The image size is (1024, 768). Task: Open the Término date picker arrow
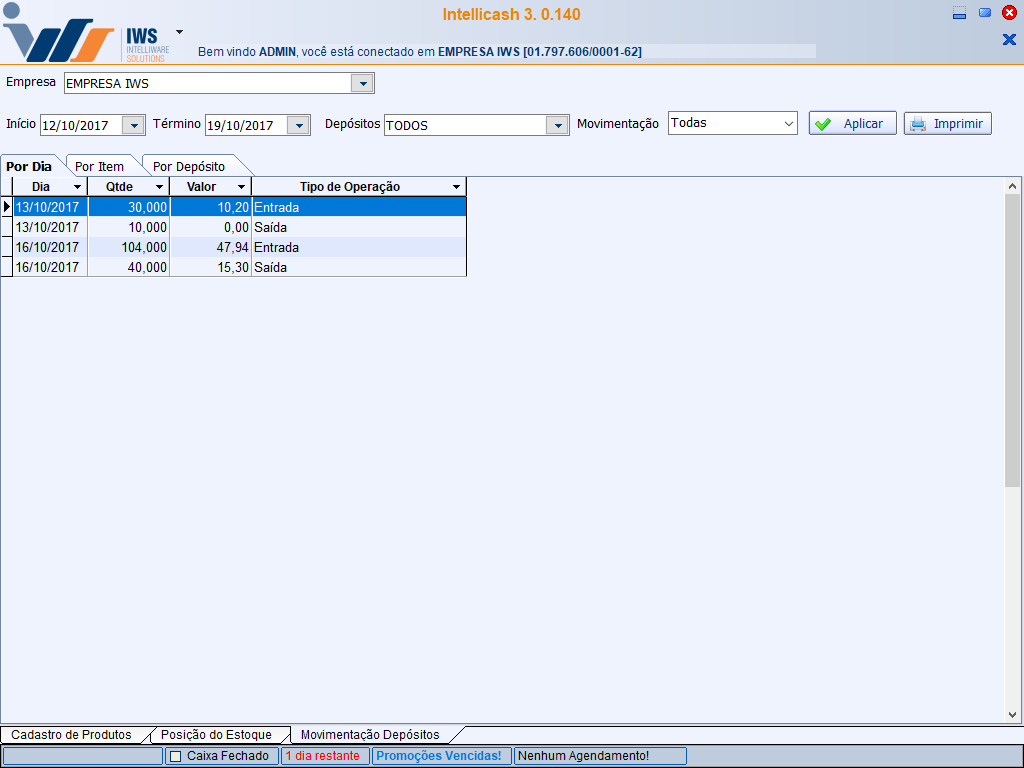[x=298, y=125]
